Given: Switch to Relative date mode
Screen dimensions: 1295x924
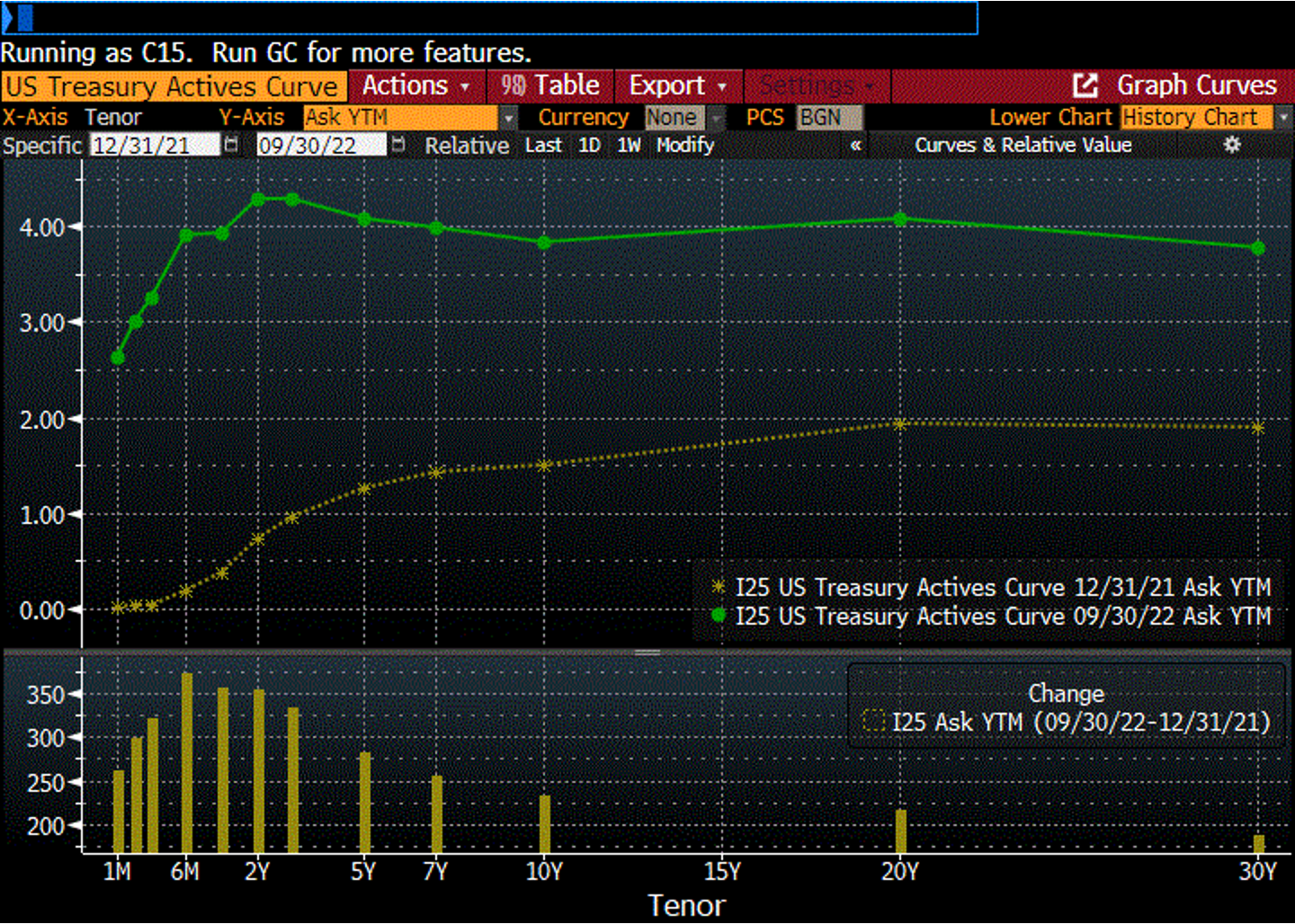Looking at the screenshot, I should point(467,145).
